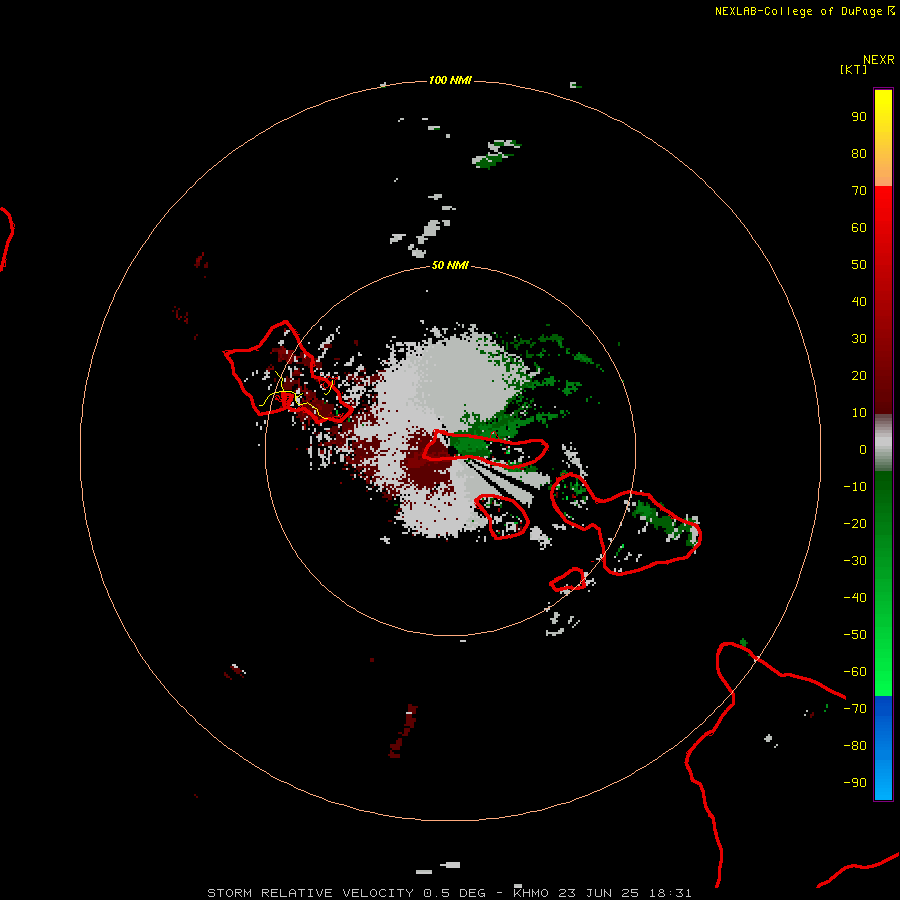Click the -20 value on velocity scale
The width and height of the screenshot is (900, 900).
point(855,523)
